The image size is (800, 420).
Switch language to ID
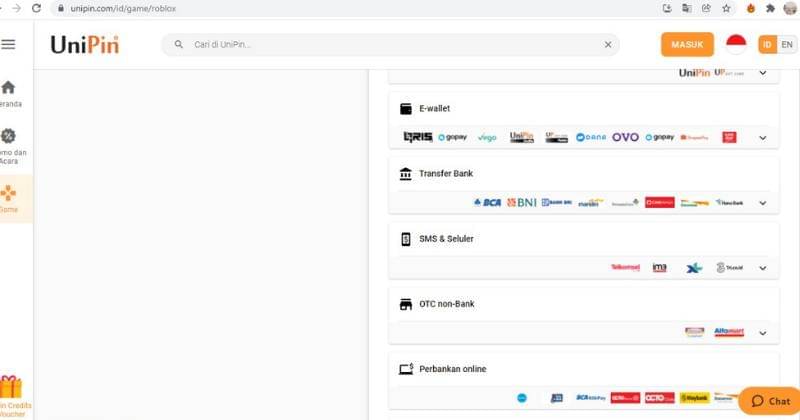(x=767, y=45)
